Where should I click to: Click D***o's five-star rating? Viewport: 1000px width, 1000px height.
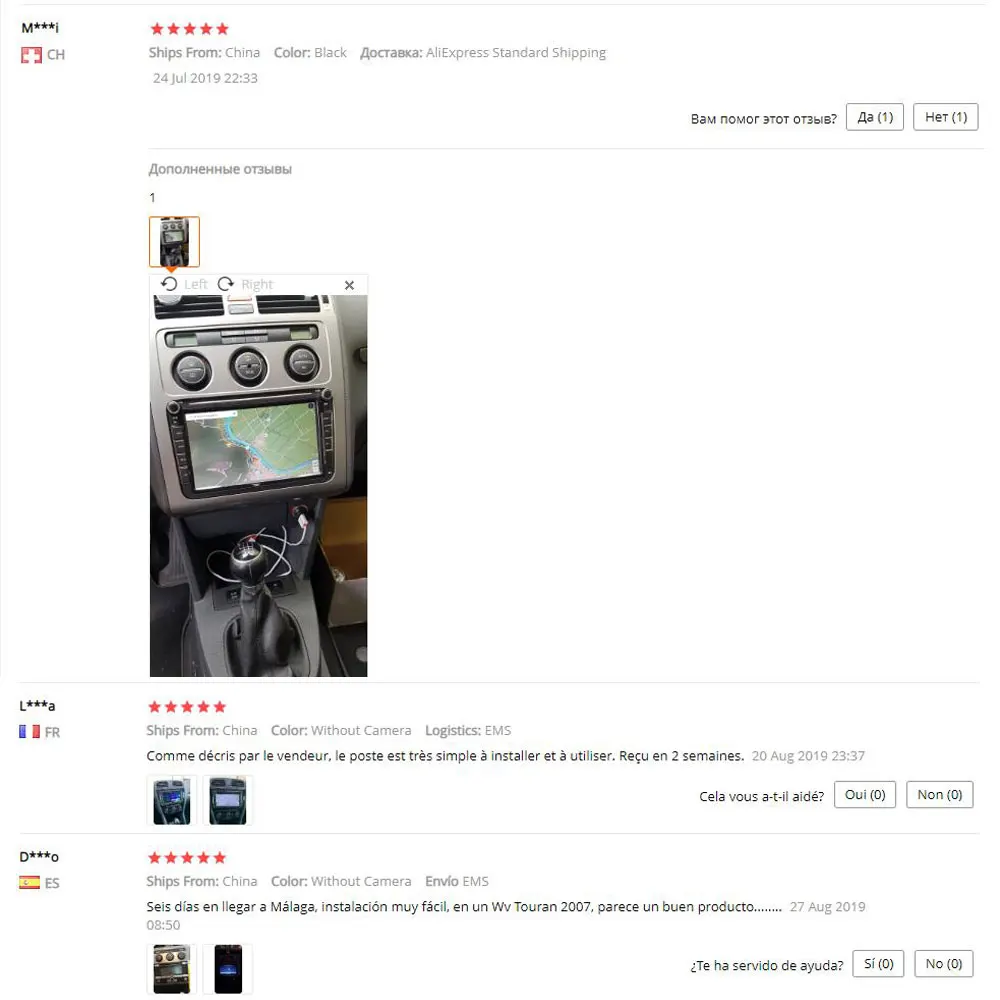(187, 858)
